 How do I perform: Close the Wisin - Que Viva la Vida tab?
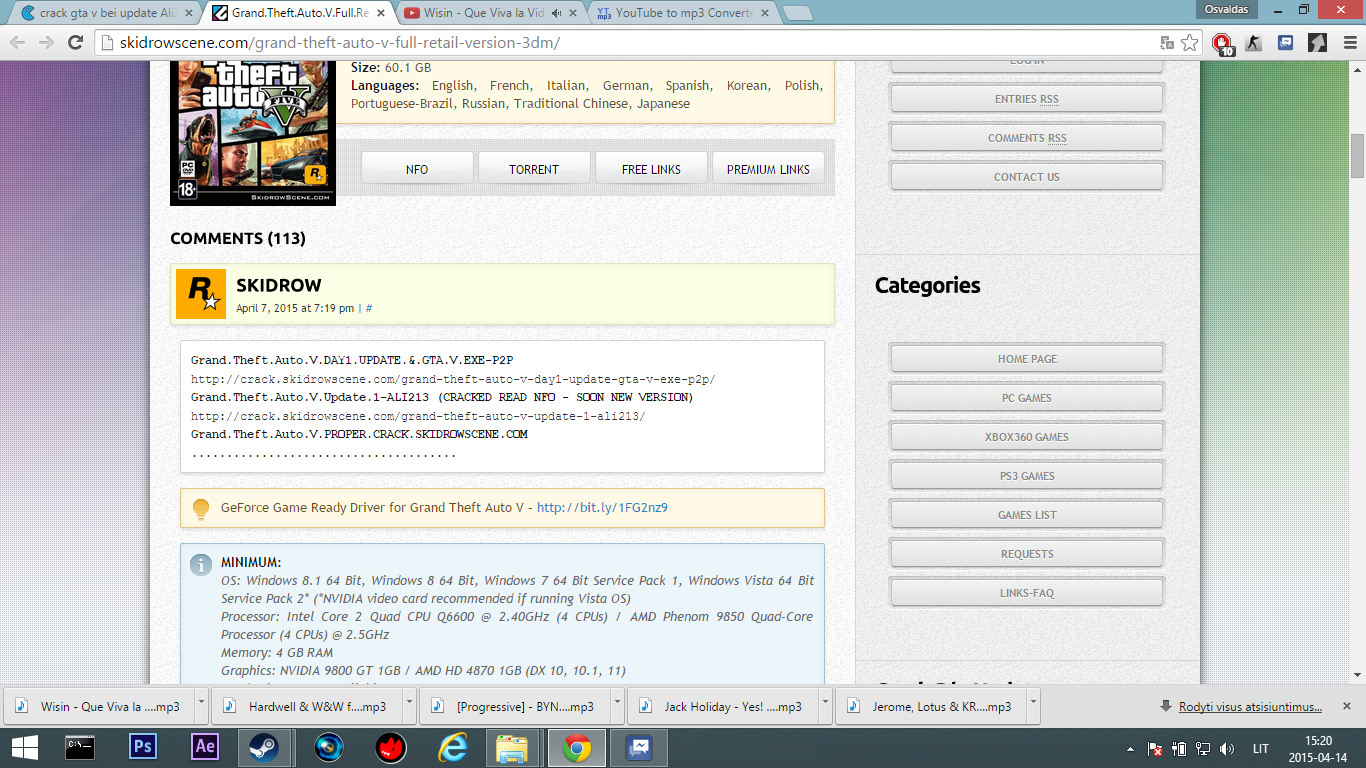tap(574, 13)
